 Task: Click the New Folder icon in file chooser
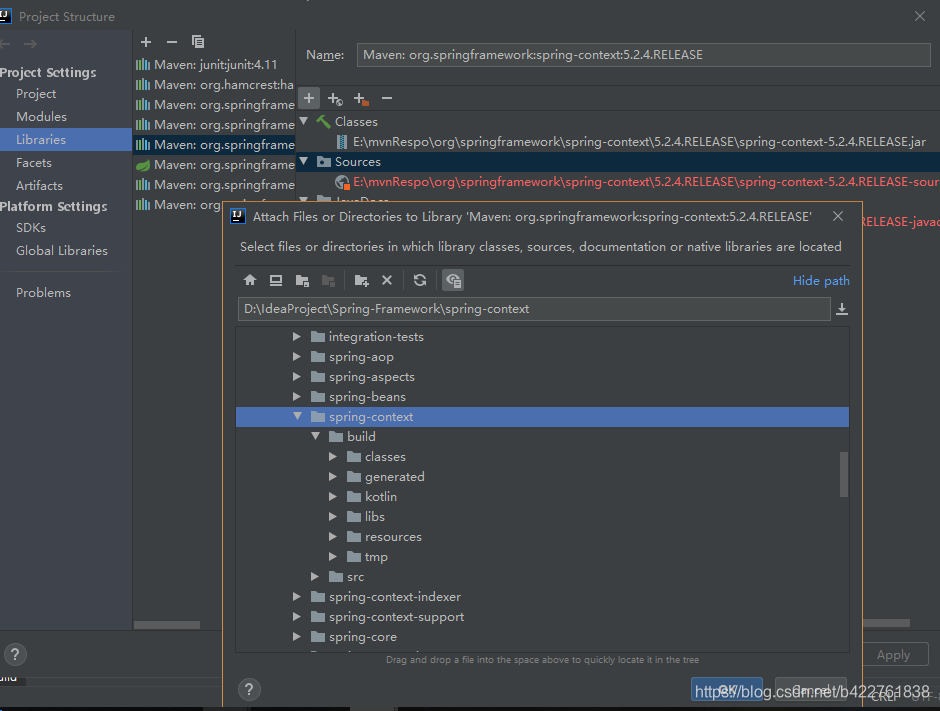coord(361,280)
